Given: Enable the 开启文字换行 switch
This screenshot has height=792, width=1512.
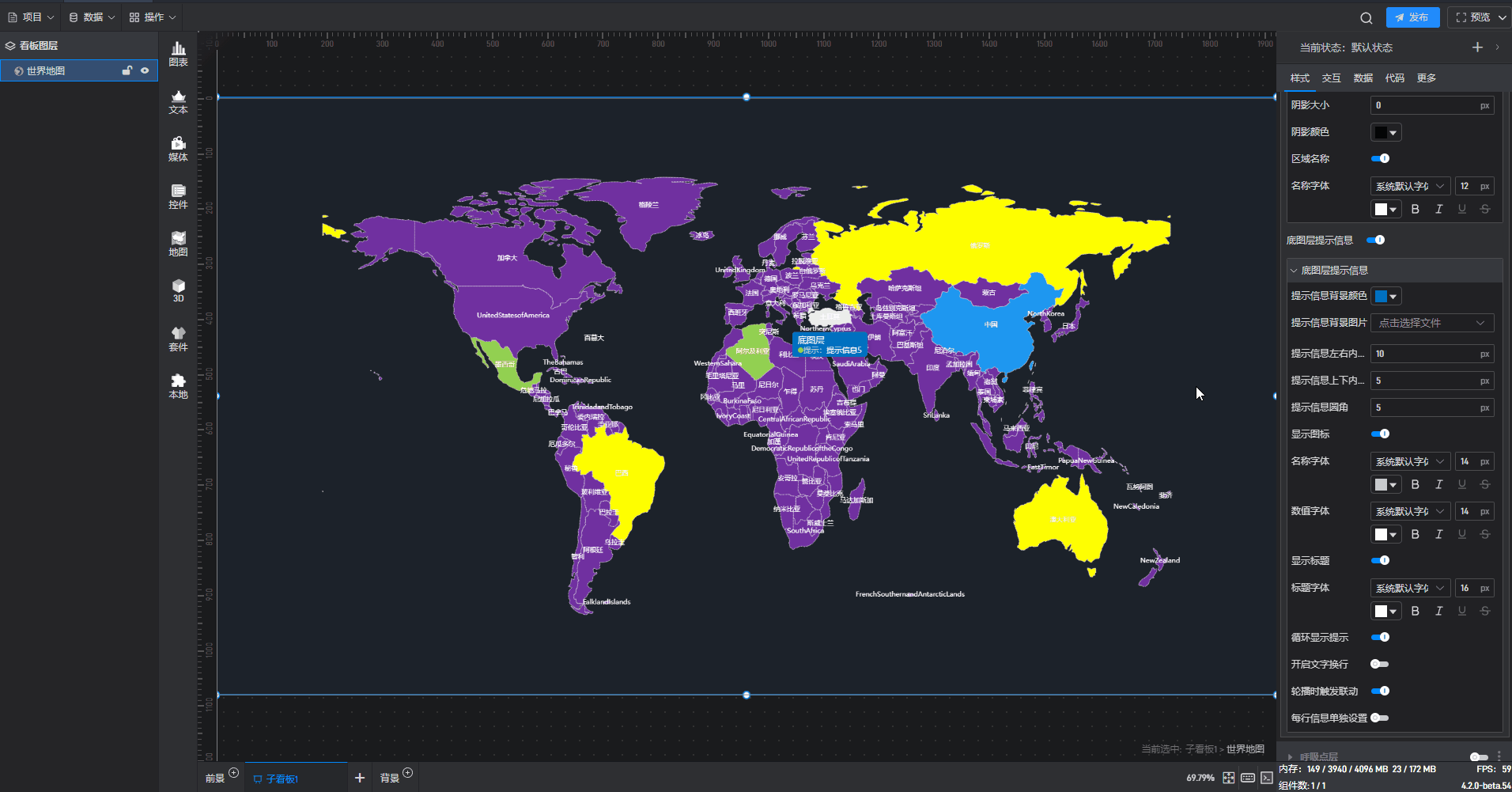Looking at the screenshot, I should pos(1379,664).
